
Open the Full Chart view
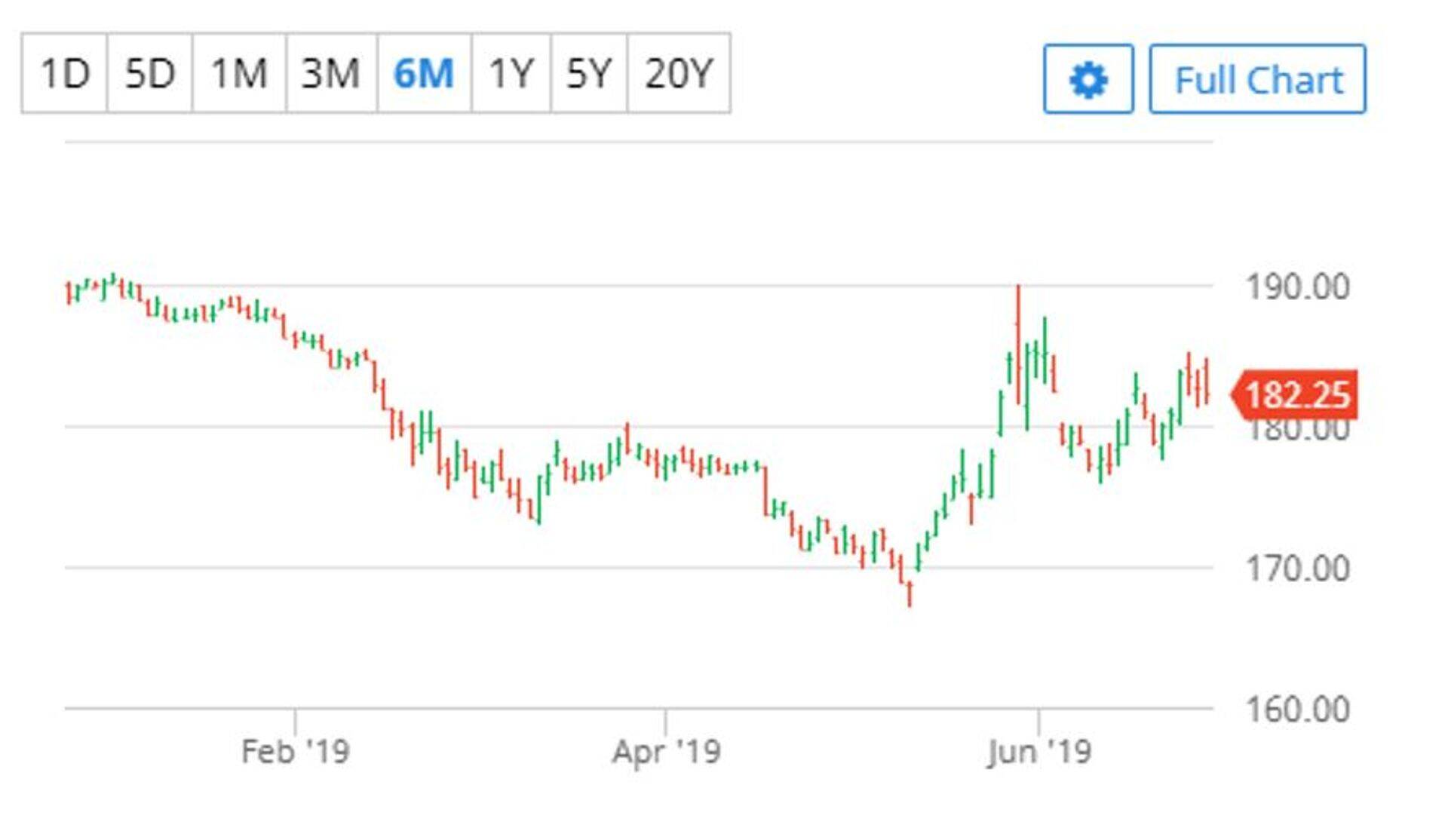point(1257,79)
